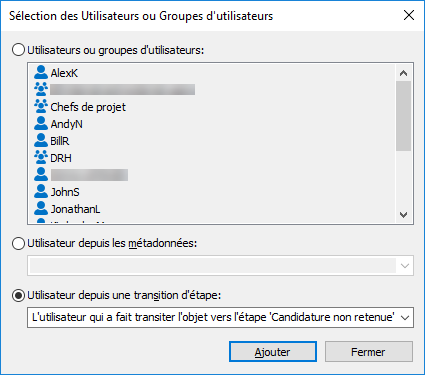Viewport: 425px width, 375px height.
Task: Enable 'Utilisateur depuis les métadonnées' radio option
Action: 18,243
